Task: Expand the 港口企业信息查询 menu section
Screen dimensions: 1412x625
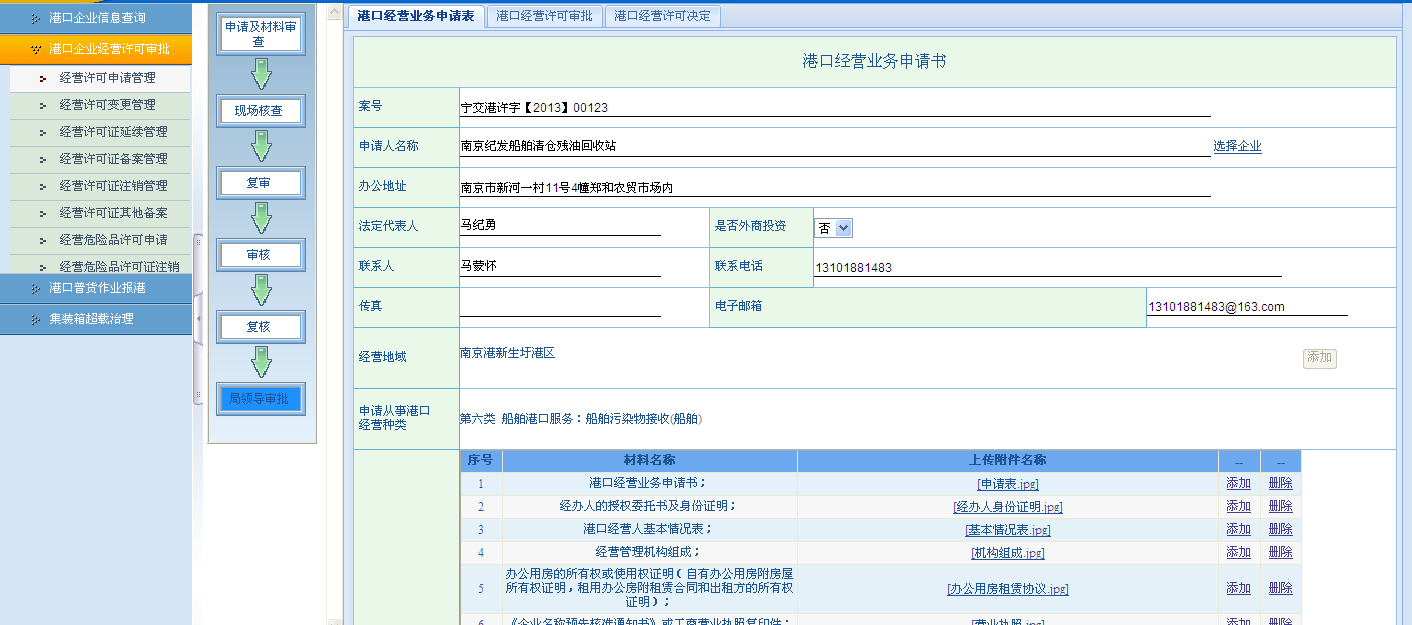Action: click(x=96, y=18)
